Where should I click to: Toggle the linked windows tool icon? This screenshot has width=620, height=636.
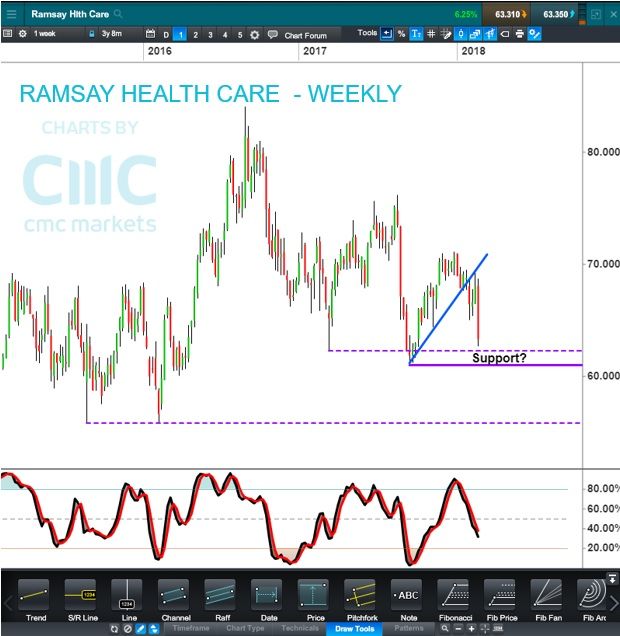[x=474, y=34]
